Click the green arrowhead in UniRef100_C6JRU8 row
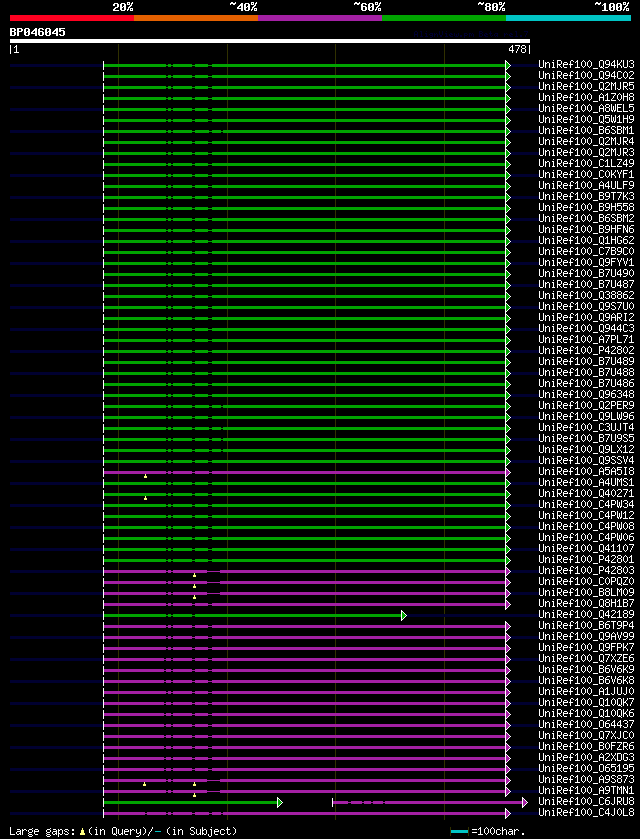640x839 pixels. click(x=280, y=802)
